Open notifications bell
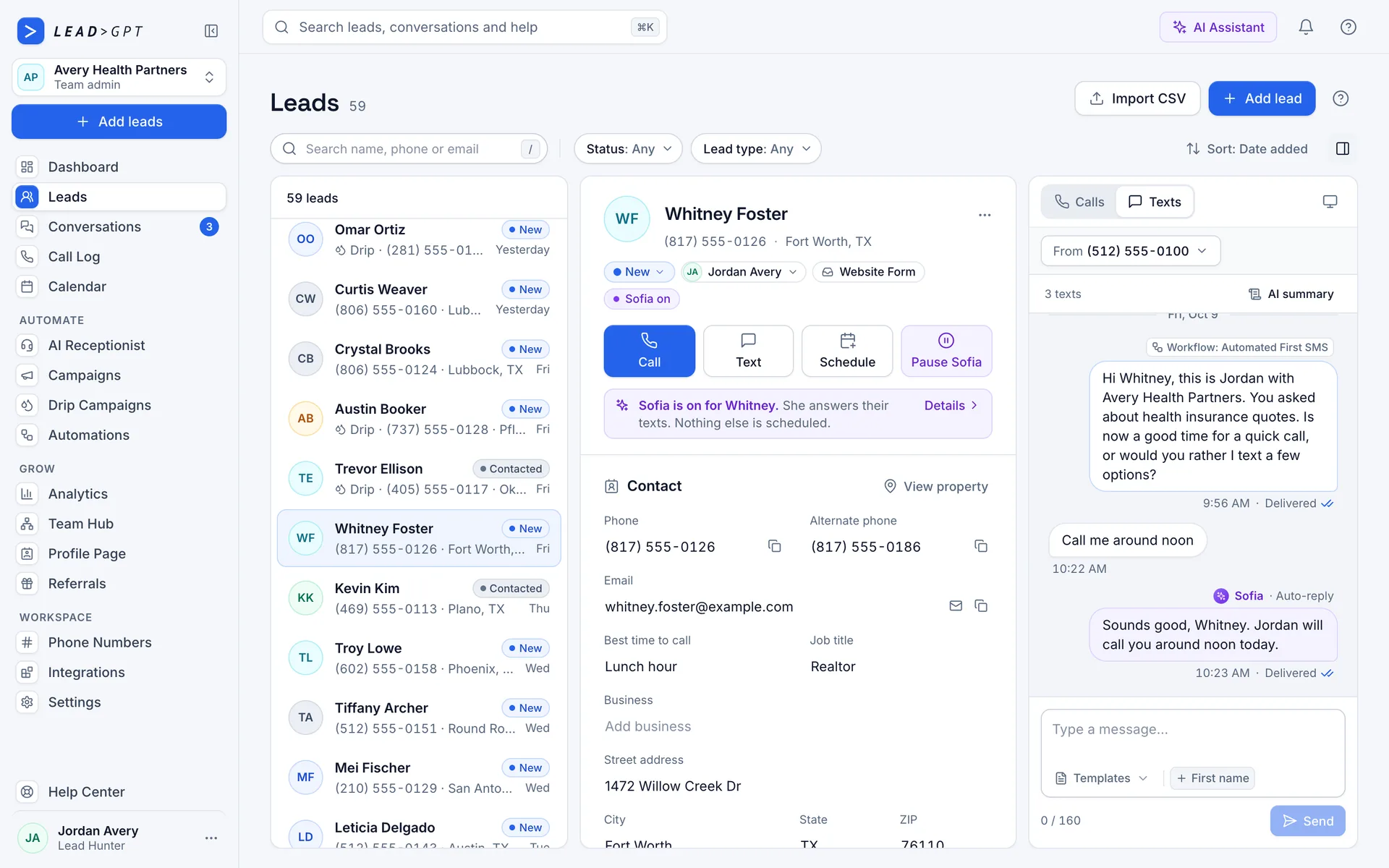 pyautogui.click(x=1306, y=27)
